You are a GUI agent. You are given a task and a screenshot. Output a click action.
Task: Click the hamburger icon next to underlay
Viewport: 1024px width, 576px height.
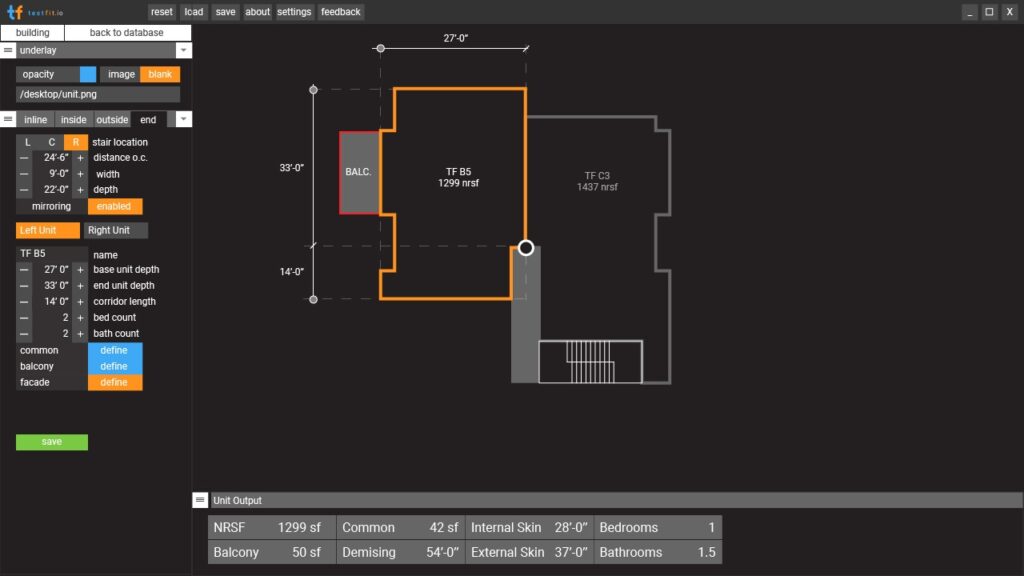coord(9,50)
